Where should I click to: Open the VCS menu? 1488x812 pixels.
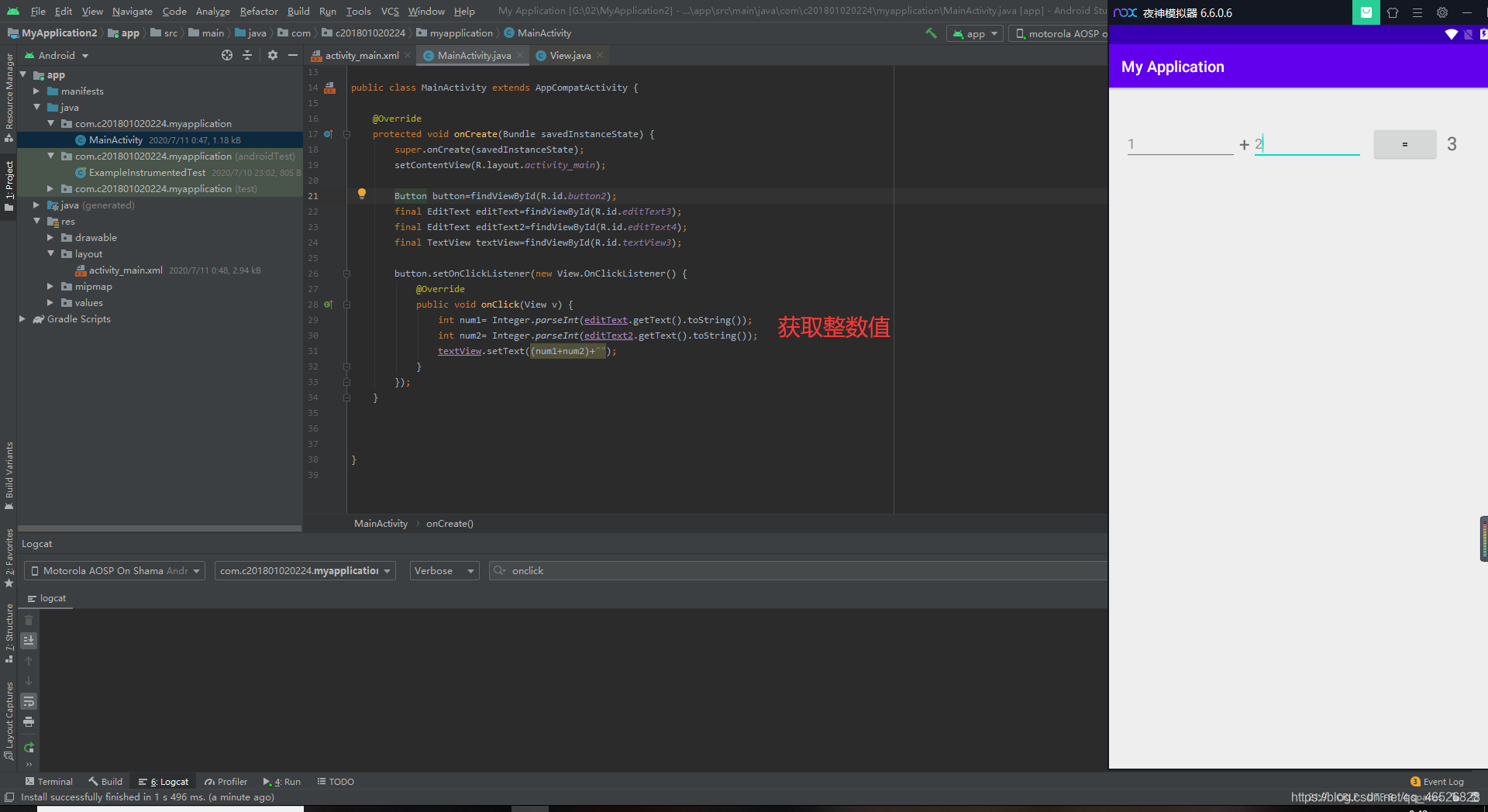[390, 11]
